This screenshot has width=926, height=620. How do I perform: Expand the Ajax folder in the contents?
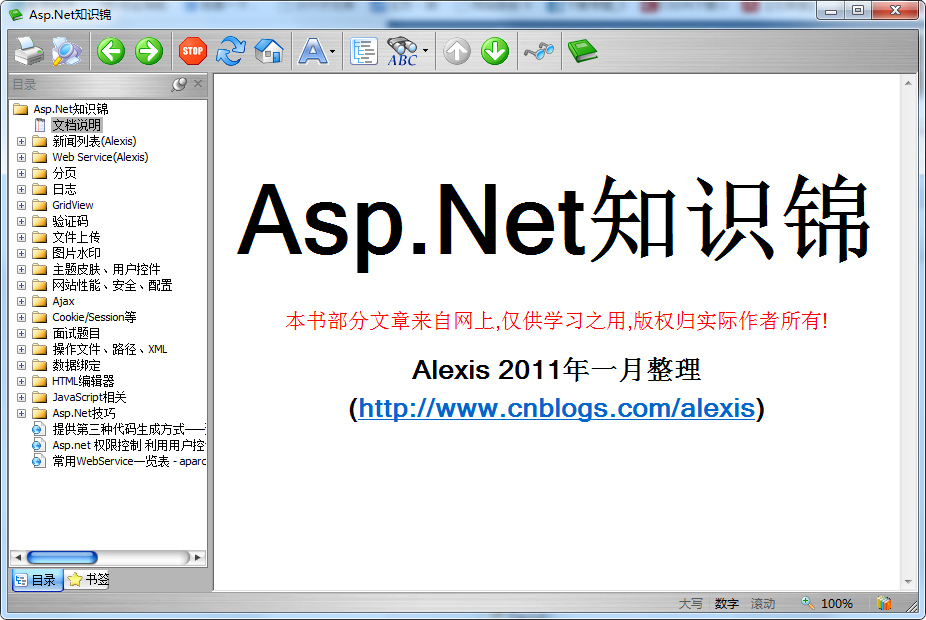[23, 300]
